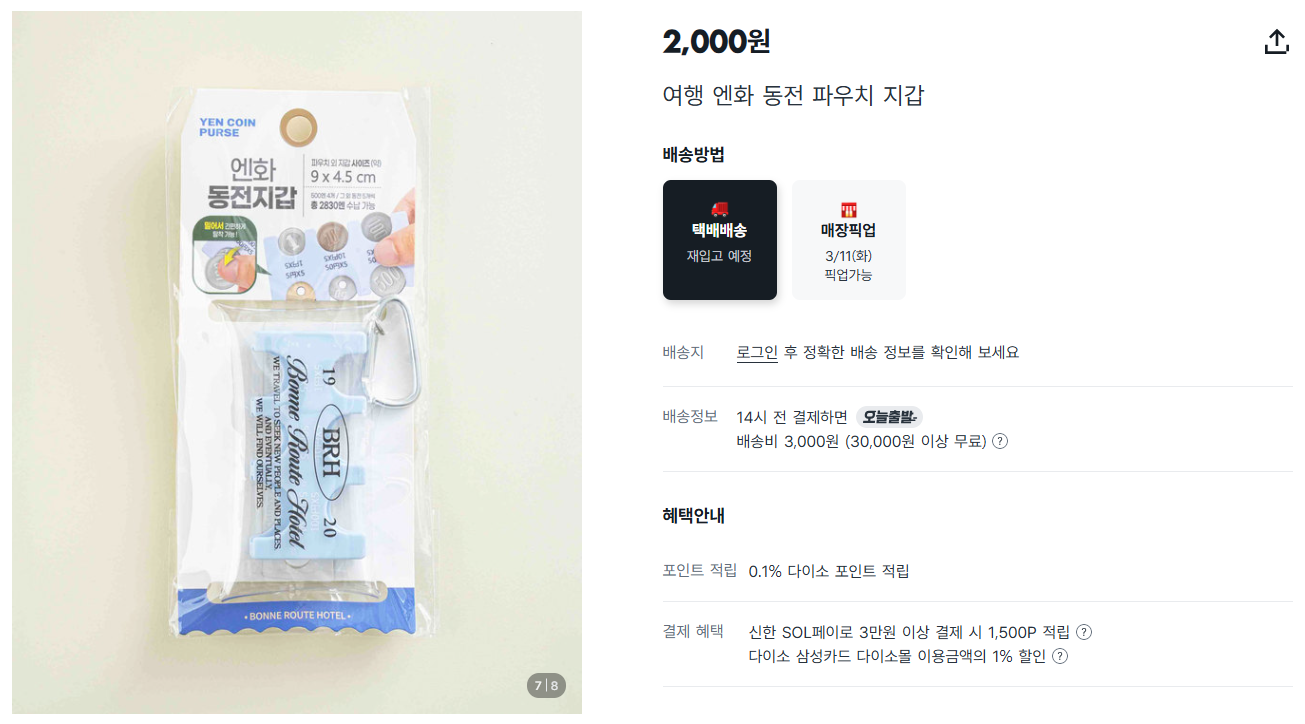This screenshot has width=1305, height=724.
Task: Click the store pickup shop icon
Action: tap(849, 209)
